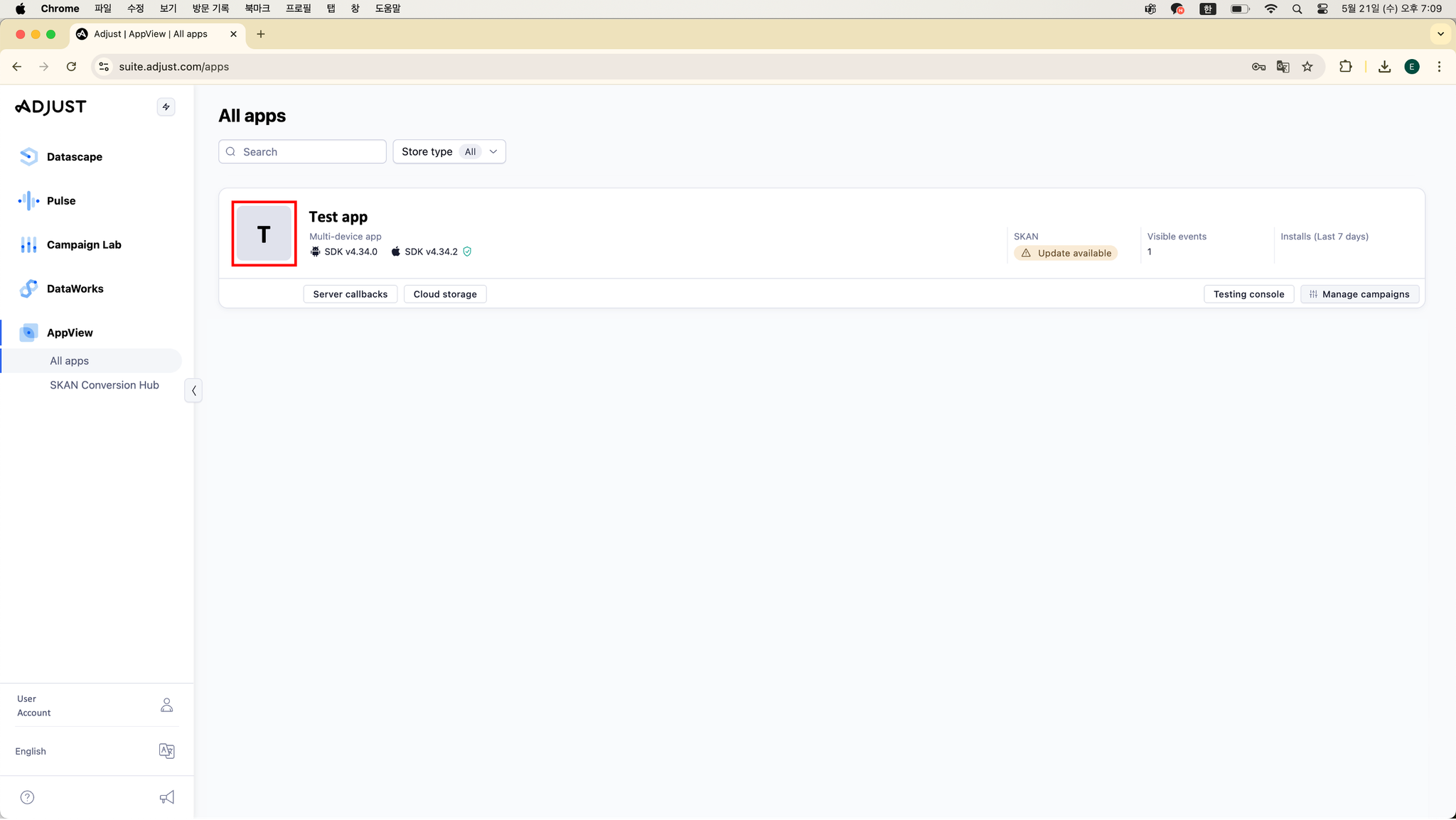Bookmark this page with star
The height and width of the screenshot is (820, 1456).
pos(1307,67)
